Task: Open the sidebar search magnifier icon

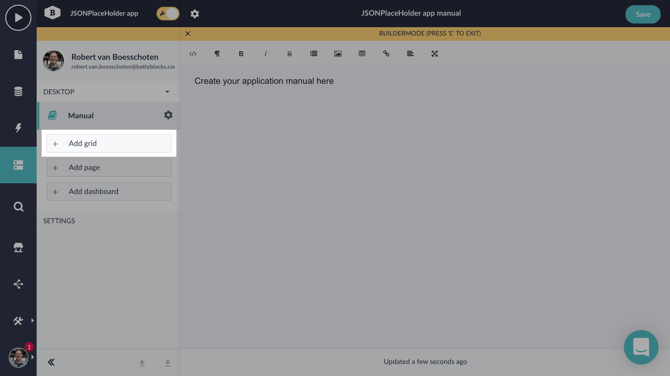Action: coord(18,207)
